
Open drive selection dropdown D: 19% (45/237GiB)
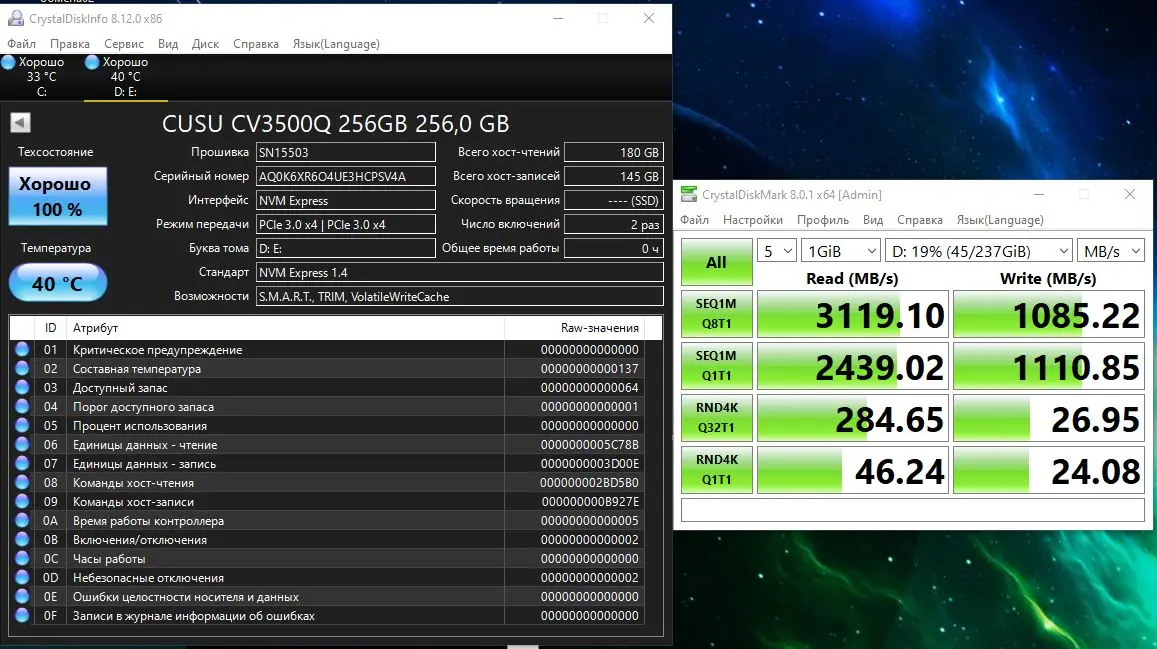(x=978, y=251)
